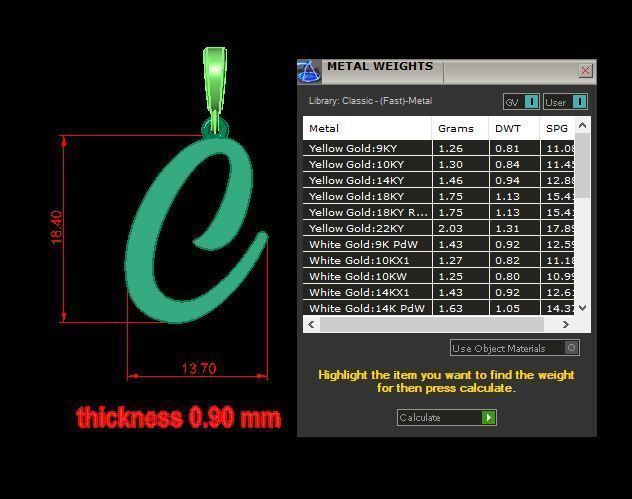
Task: Click the 0.84 DWT cell
Action: pyautogui.click(x=515, y=164)
